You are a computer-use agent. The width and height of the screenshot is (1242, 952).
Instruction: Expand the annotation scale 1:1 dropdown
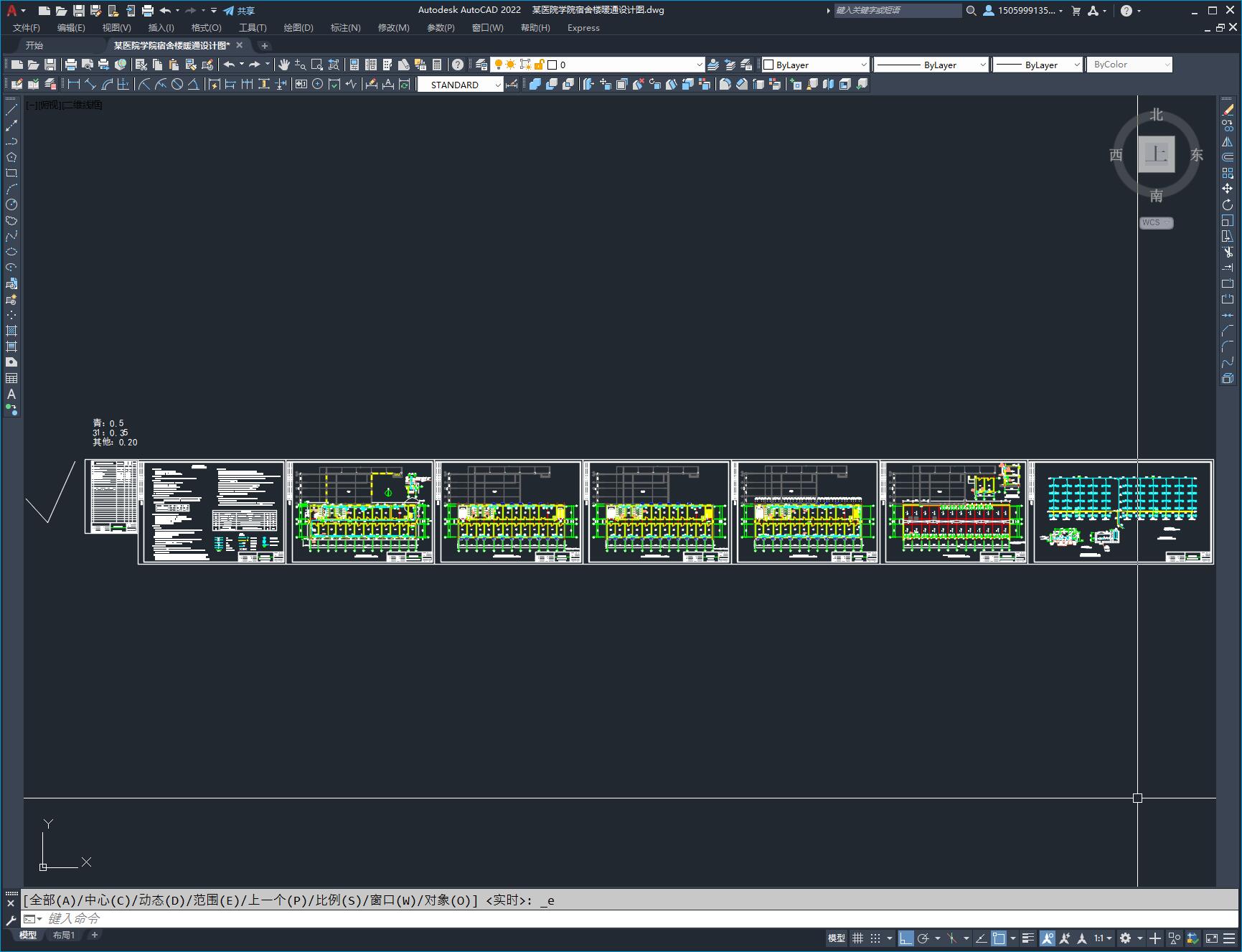pyautogui.click(x=1103, y=938)
